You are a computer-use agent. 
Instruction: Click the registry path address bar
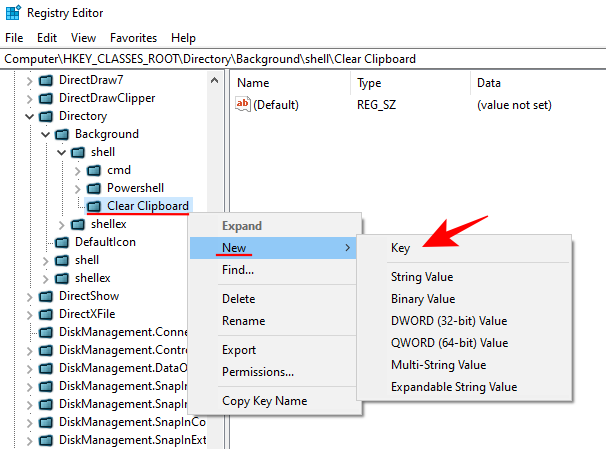300,59
